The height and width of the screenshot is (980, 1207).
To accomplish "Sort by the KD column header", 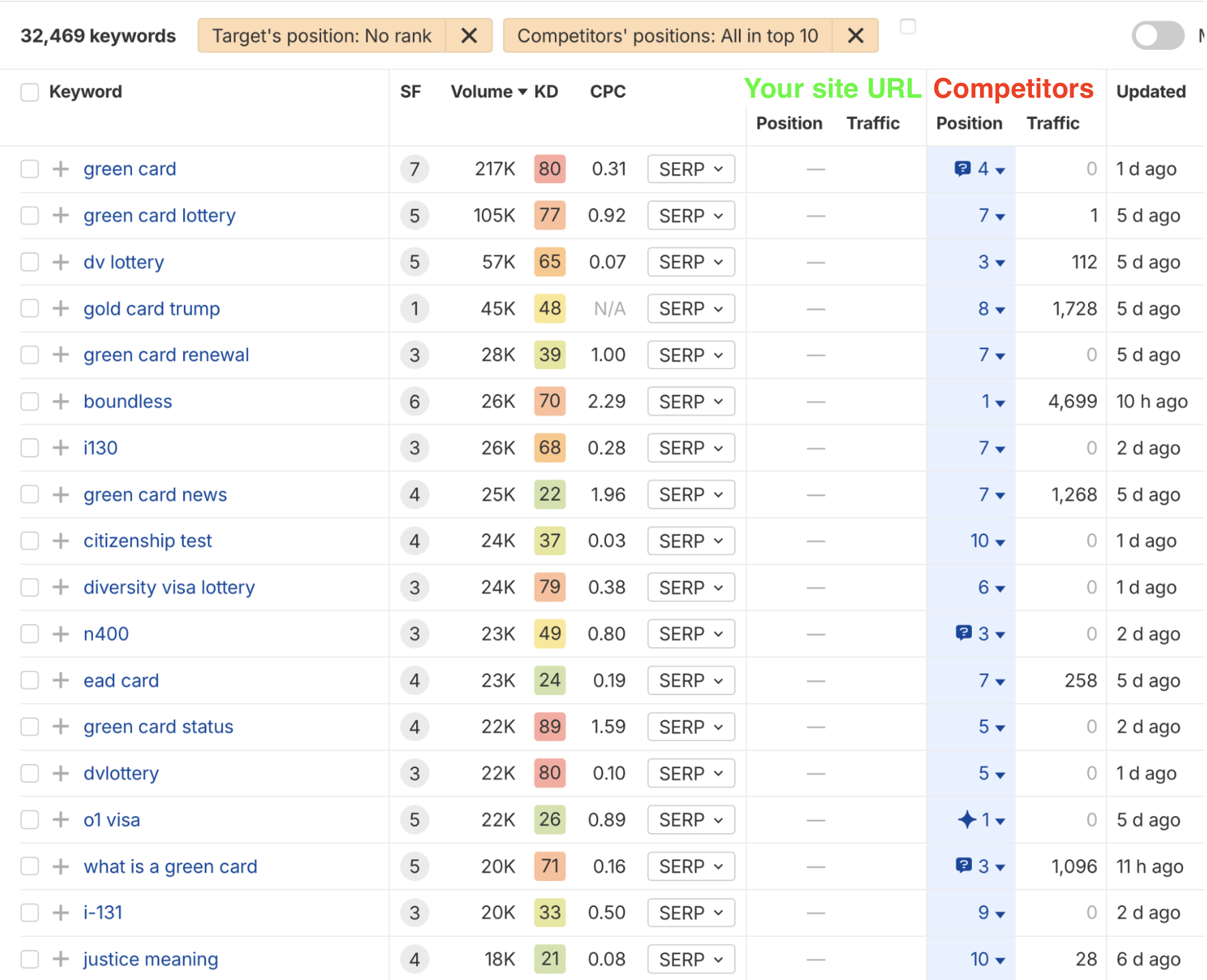I will coord(545,92).
